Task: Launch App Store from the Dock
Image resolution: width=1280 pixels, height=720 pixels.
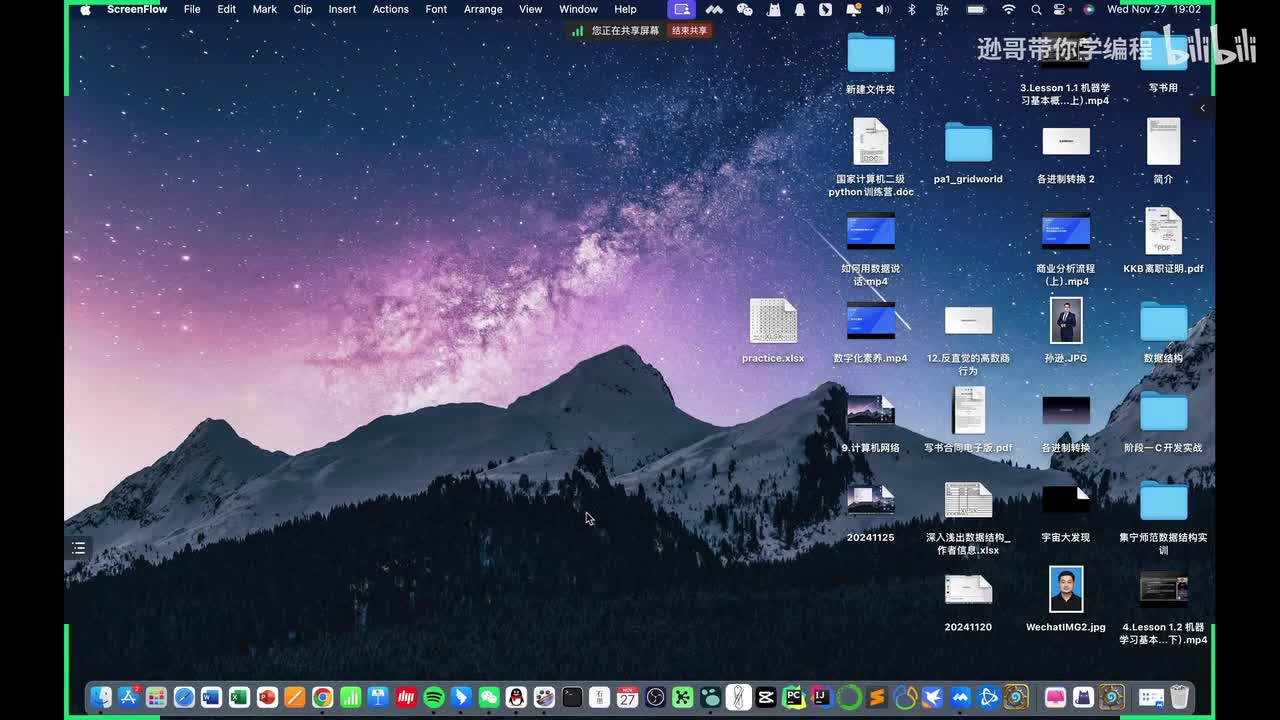Action: (128, 697)
